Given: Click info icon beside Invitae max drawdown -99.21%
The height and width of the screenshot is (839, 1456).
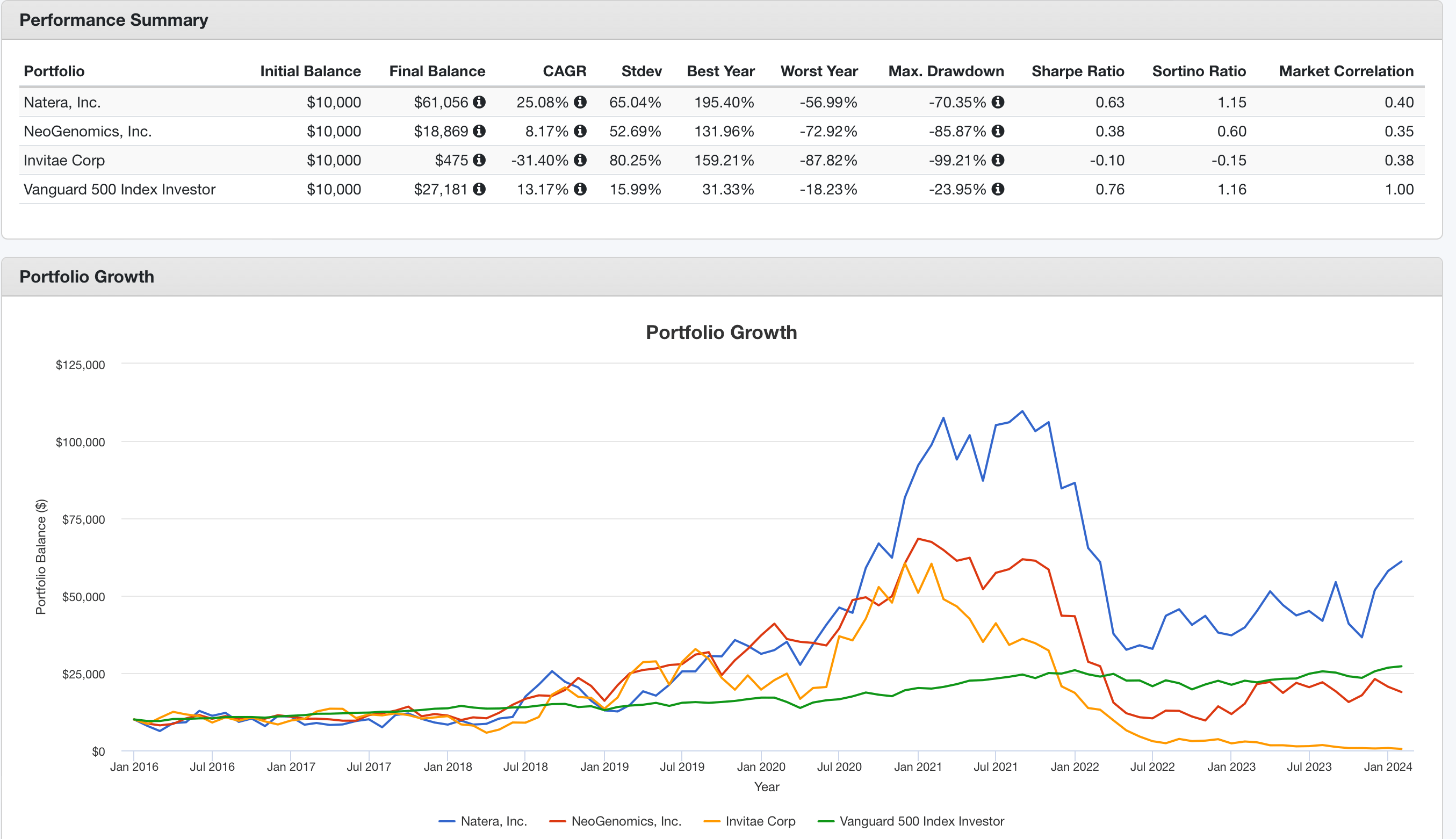Looking at the screenshot, I should [x=998, y=160].
